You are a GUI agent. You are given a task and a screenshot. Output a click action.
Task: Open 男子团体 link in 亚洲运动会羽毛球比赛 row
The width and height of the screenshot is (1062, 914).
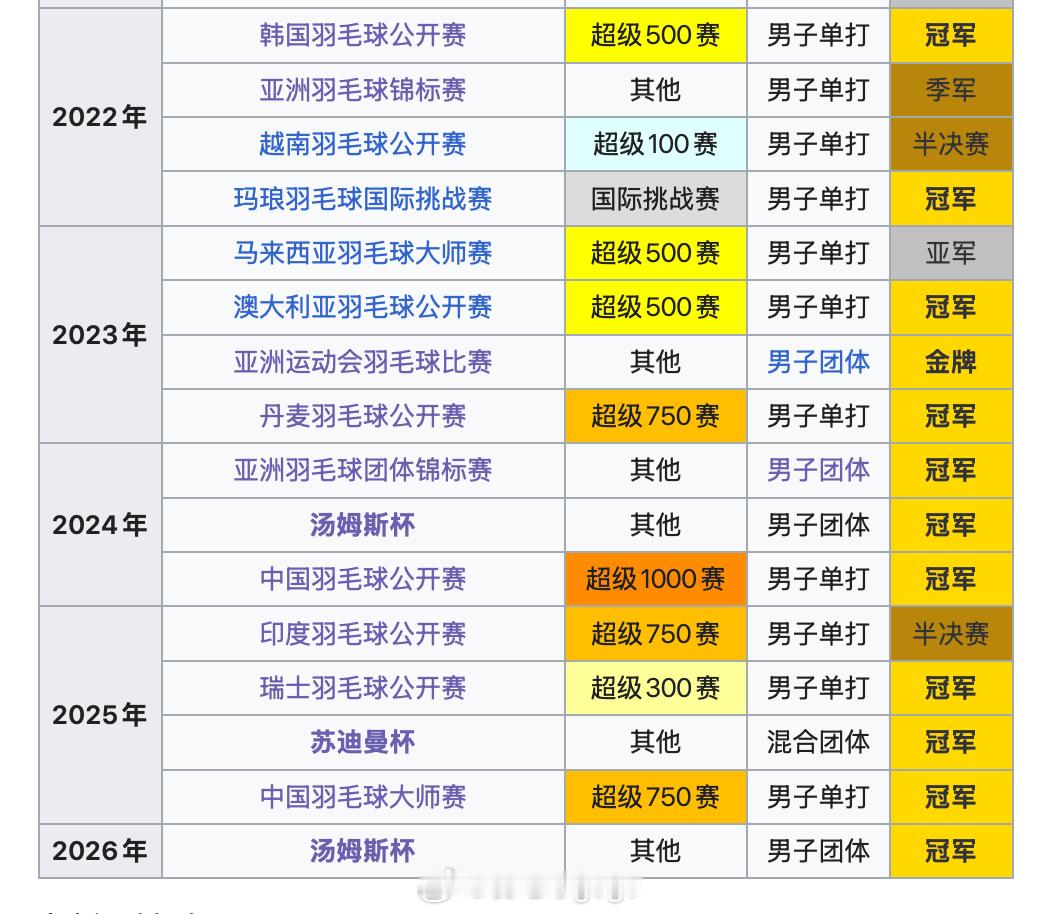(818, 362)
